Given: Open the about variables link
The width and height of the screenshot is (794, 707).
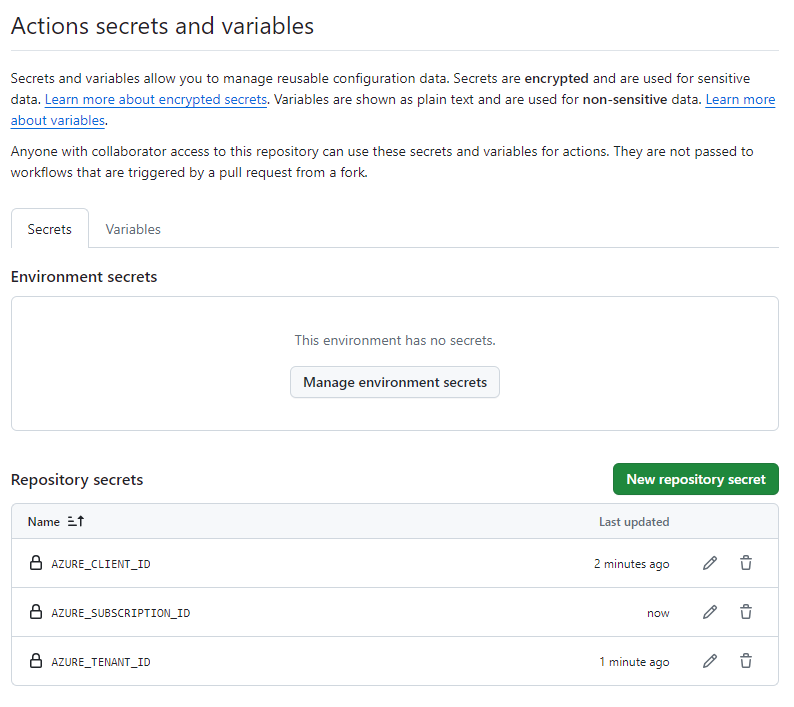Looking at the screenshot, I should (x=58, y=121).
